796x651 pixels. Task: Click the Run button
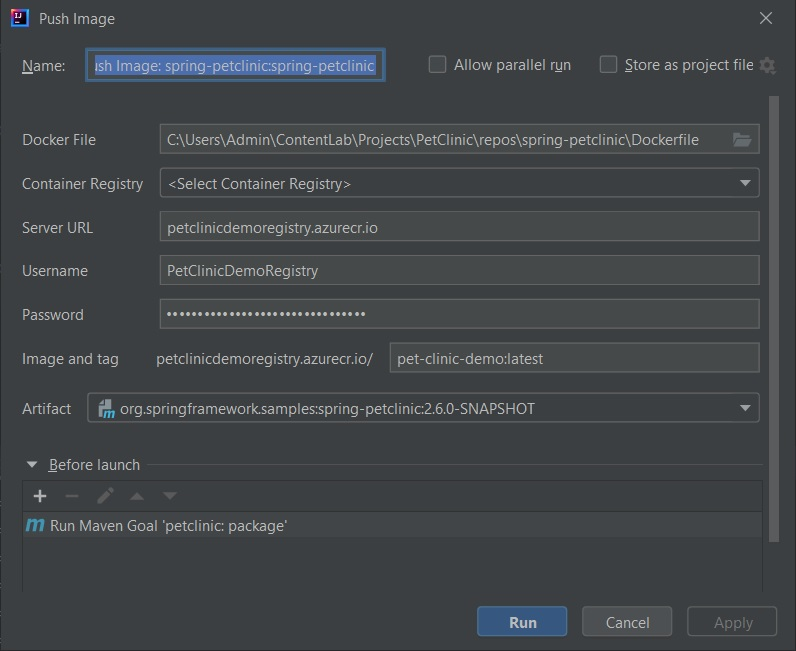tap(522, 622)
